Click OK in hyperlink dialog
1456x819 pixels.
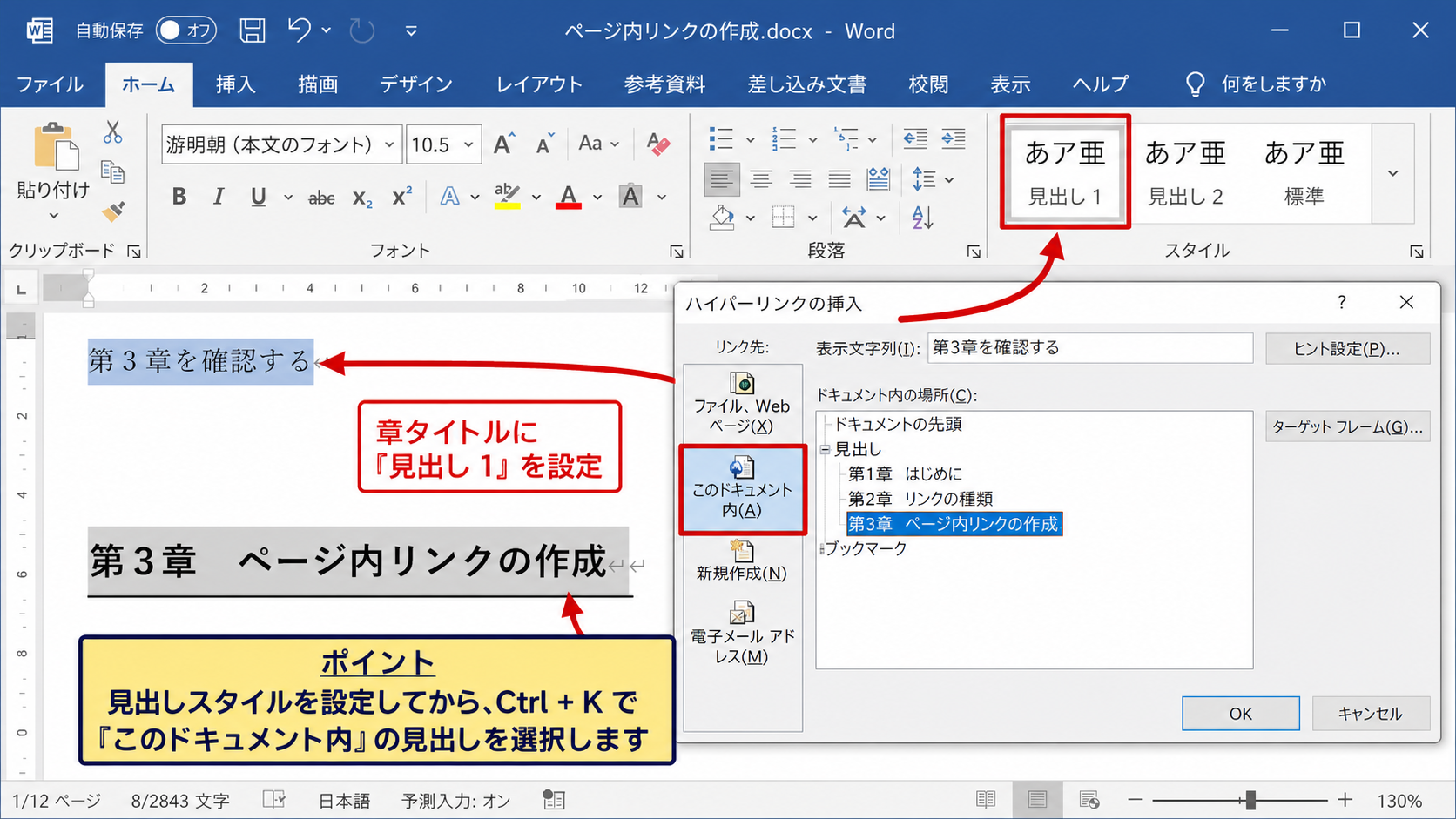1240,714
